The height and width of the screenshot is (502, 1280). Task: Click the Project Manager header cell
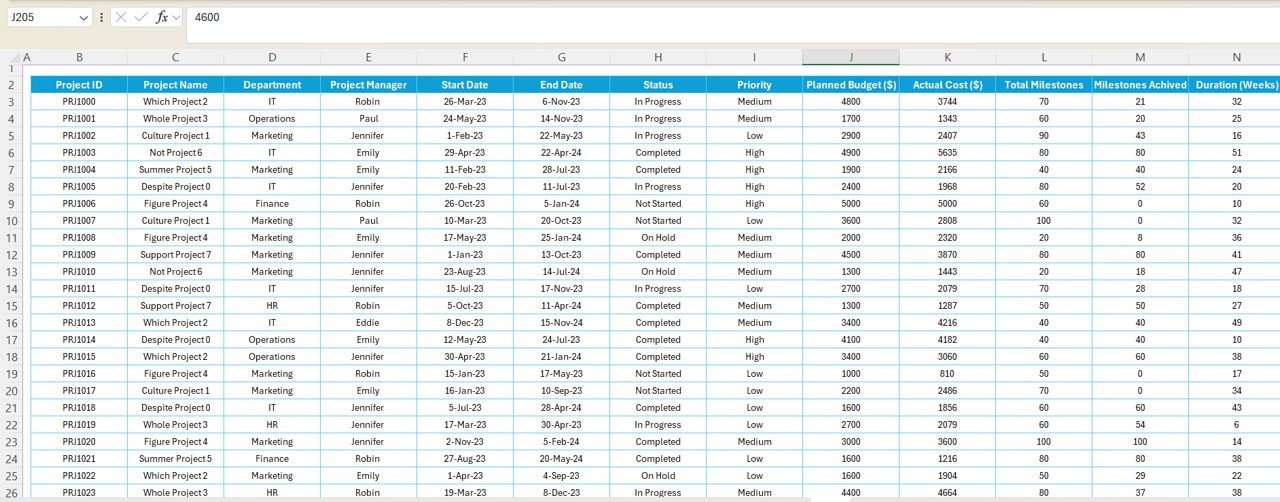click(x=368, y=85)
